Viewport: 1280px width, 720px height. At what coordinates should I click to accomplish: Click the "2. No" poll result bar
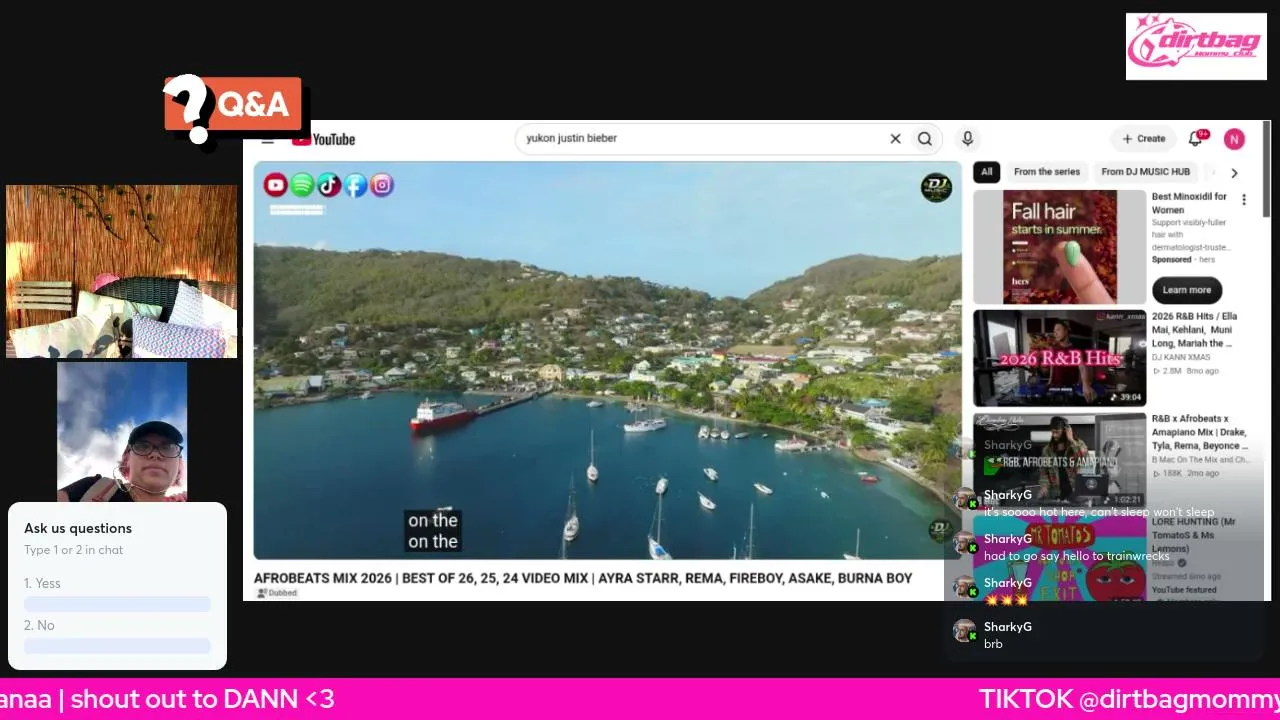[x=117, y=646]
